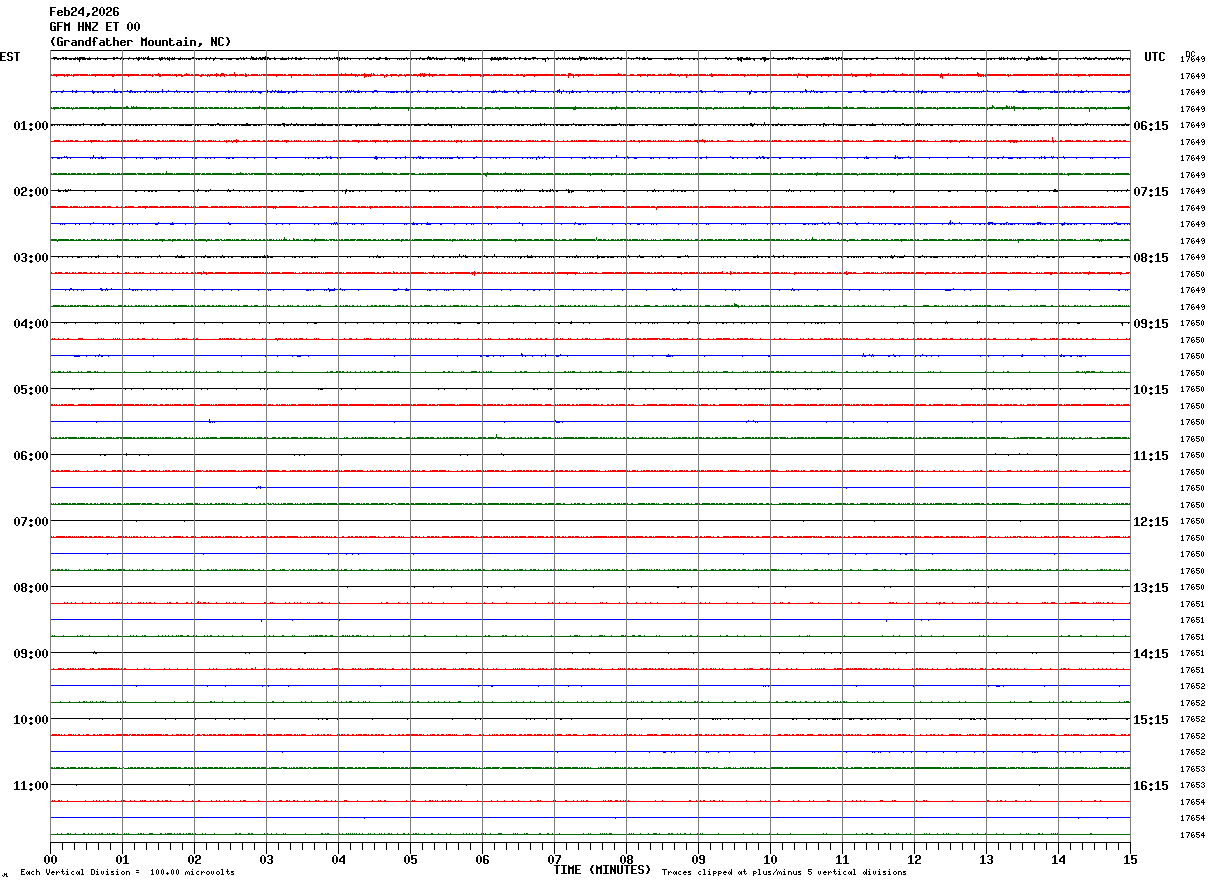Screen dimensions: 1210x886
Task: Pick minute tick 11 on the bottom axis
Action: (x=842, y=859)
